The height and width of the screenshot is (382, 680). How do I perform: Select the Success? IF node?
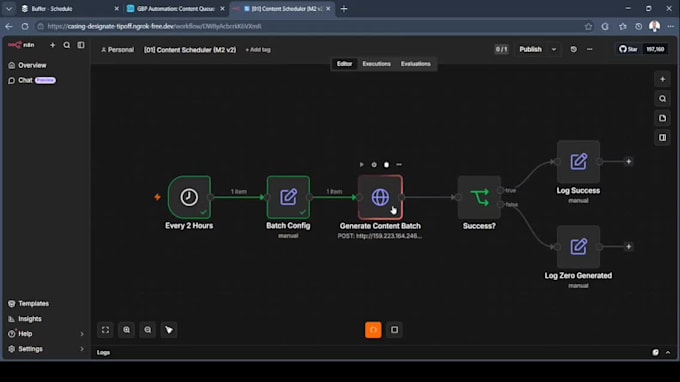(479, 197)
